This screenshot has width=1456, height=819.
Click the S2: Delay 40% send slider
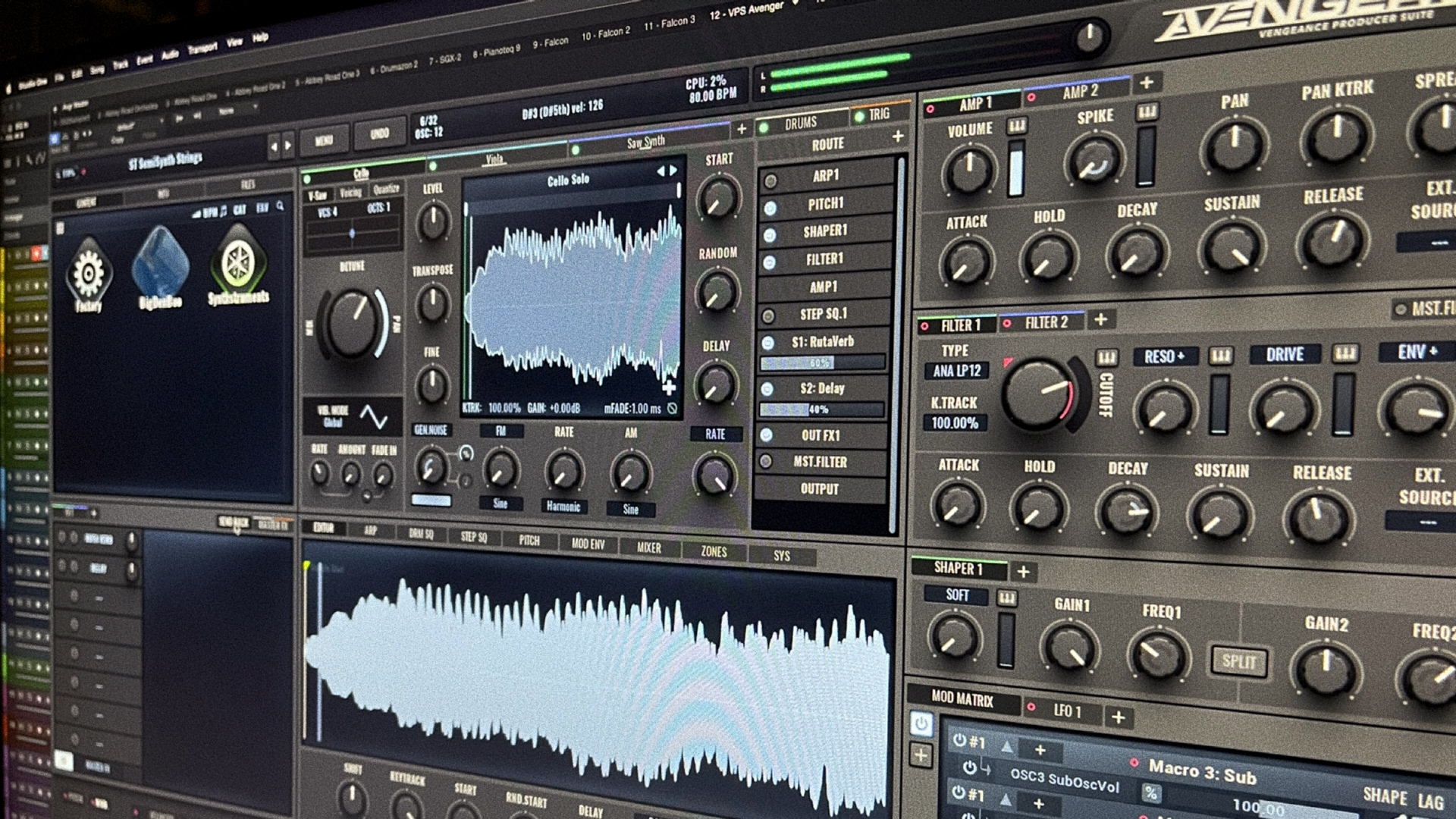(x=822, y=409)
